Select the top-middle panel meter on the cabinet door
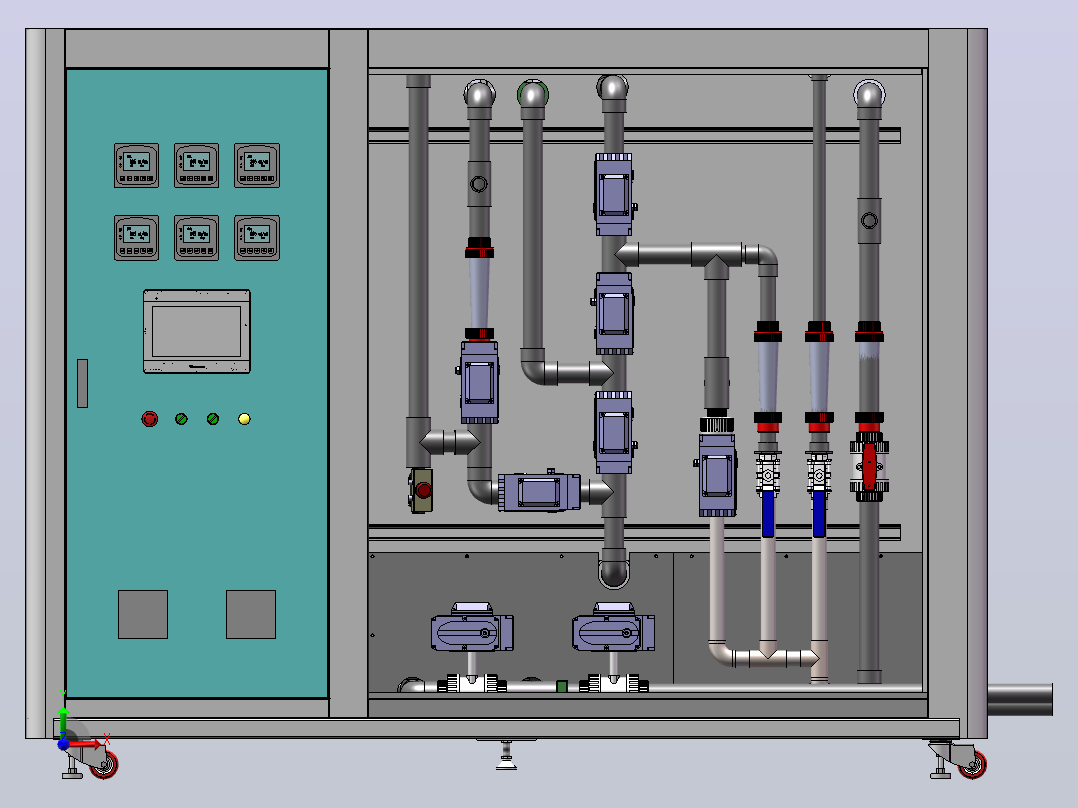The image size is (1078, 808). coord(197,165)
